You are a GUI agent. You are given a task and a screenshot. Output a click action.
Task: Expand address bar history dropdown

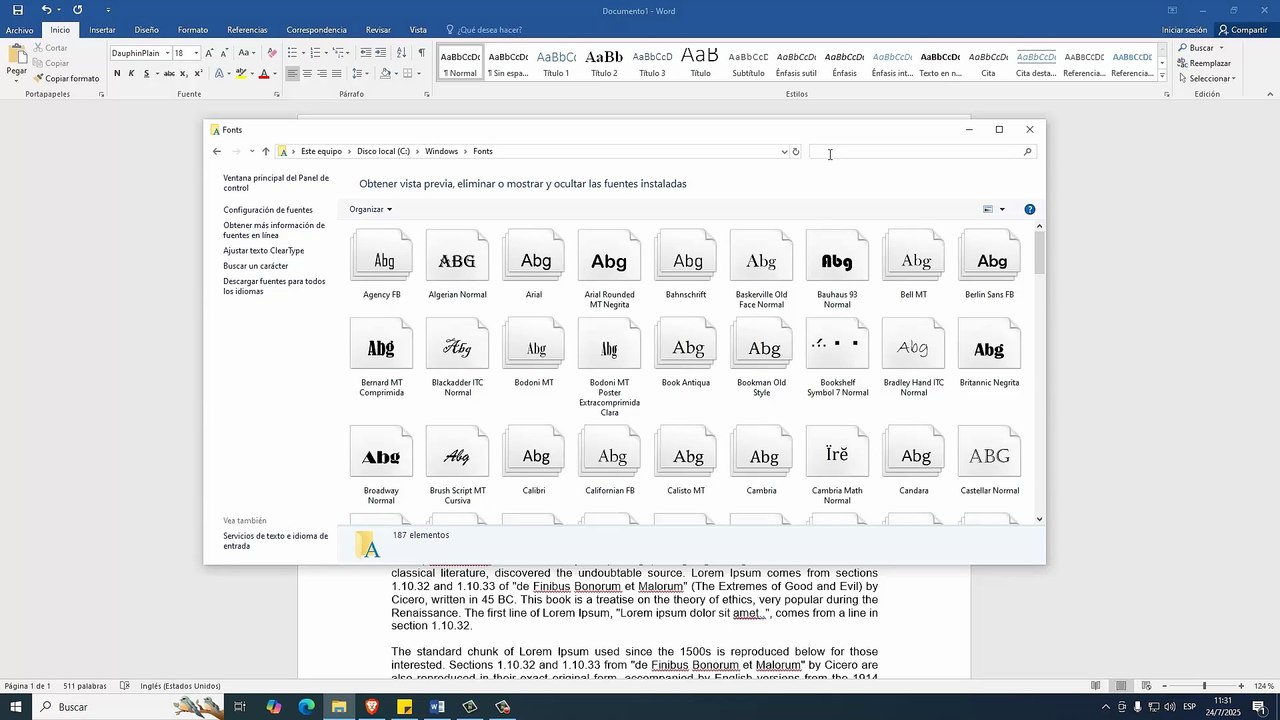click(784, 151)
